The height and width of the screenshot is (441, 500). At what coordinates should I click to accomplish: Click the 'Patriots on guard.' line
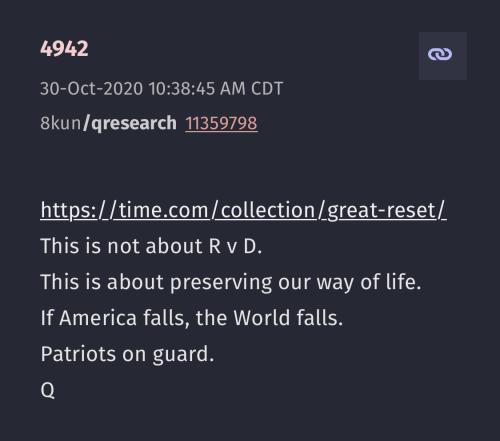pyautogui.click(x=127, y=354)
